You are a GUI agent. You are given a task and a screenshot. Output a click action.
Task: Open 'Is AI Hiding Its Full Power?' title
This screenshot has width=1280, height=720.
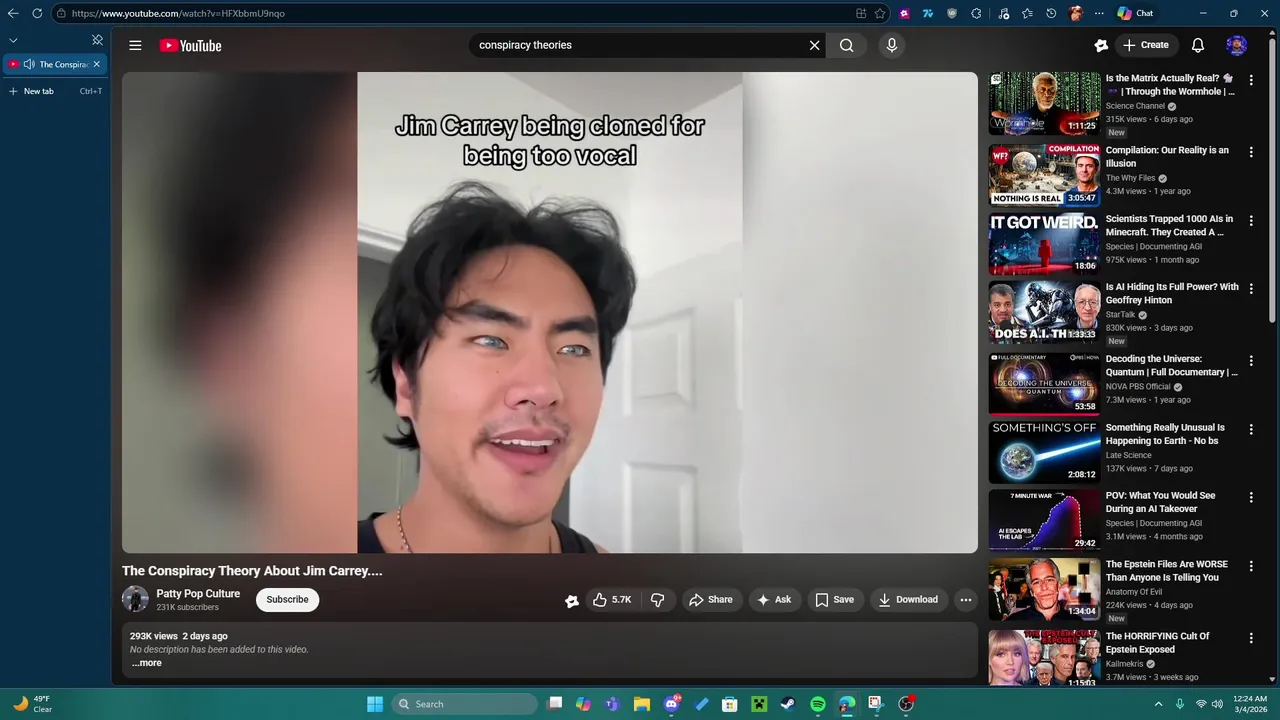(x=1172, y=293)
